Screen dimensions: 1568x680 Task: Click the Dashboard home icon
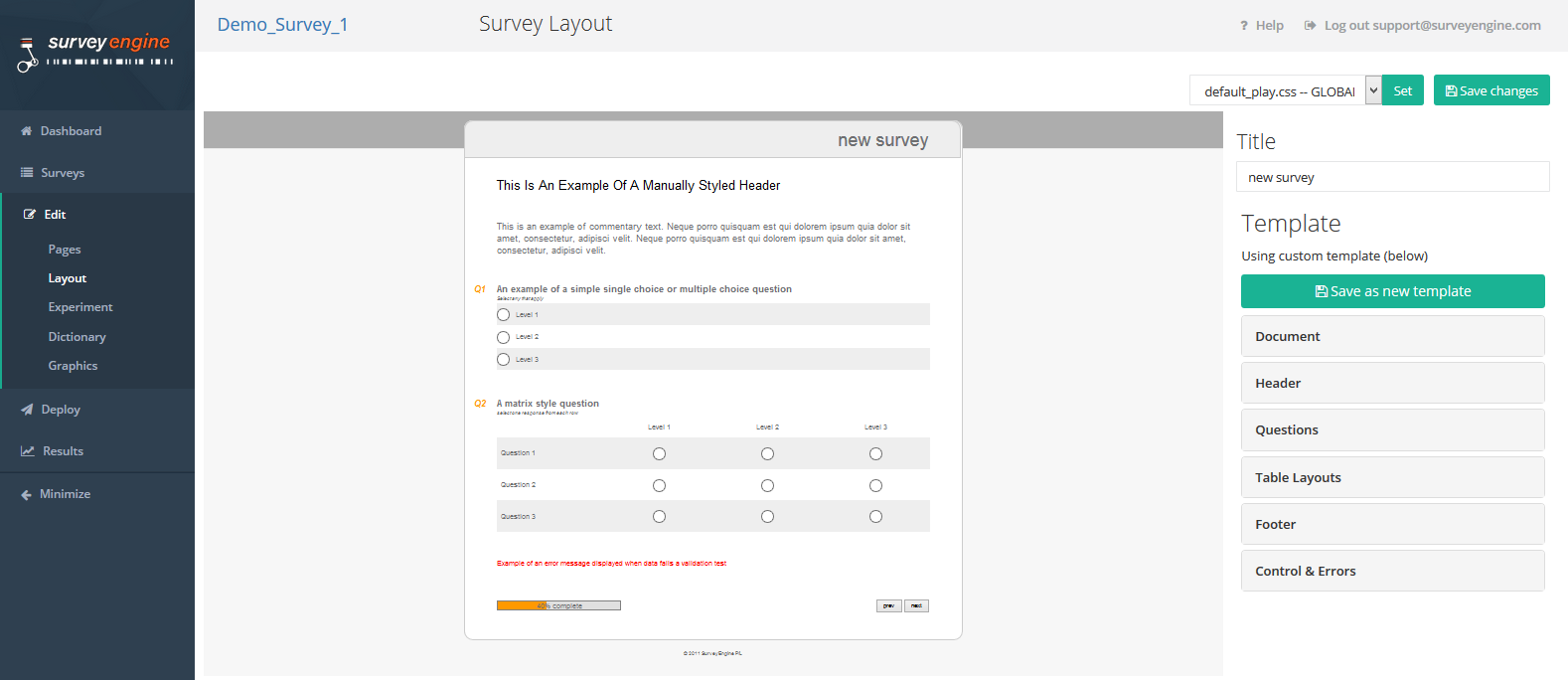point(27,131)
